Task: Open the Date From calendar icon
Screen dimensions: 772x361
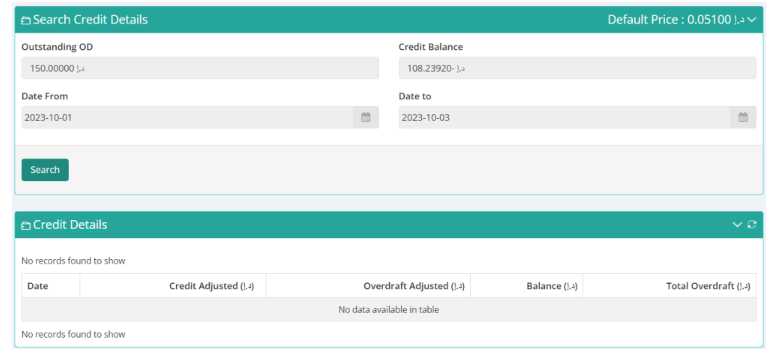Action: [x=366, y=118]
